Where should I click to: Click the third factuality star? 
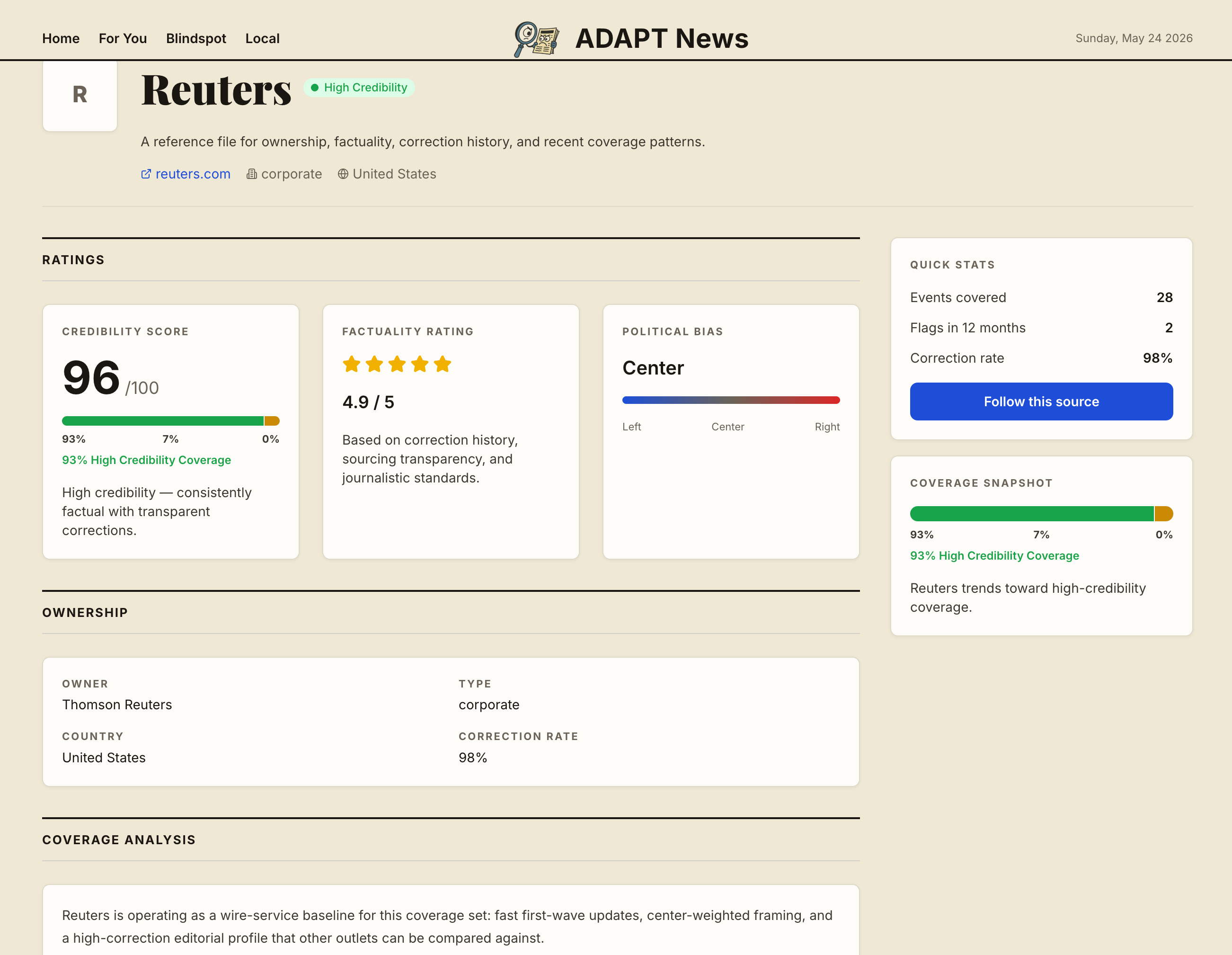(397, 364)
